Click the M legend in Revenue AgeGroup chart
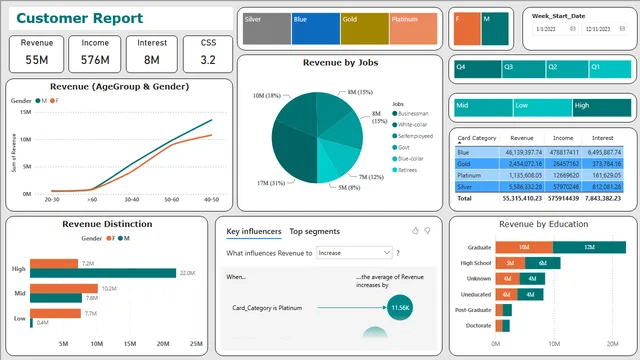Screen dimensions: 640x360 coord(41,101)
